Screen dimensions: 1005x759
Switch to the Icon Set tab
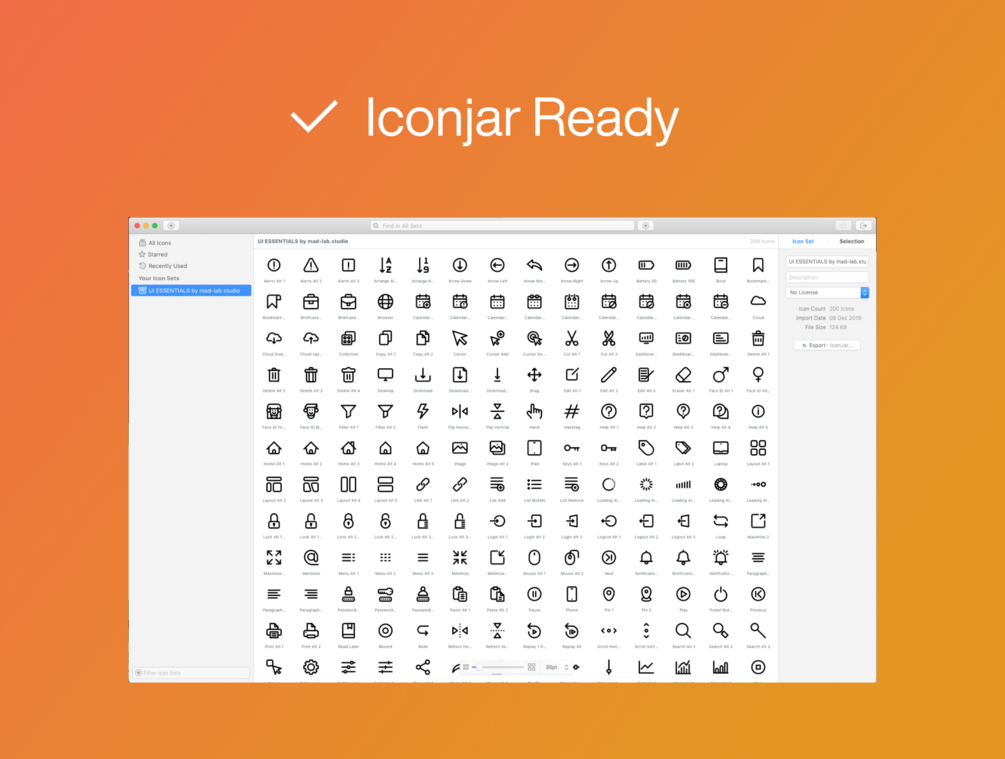click(802, 242)
